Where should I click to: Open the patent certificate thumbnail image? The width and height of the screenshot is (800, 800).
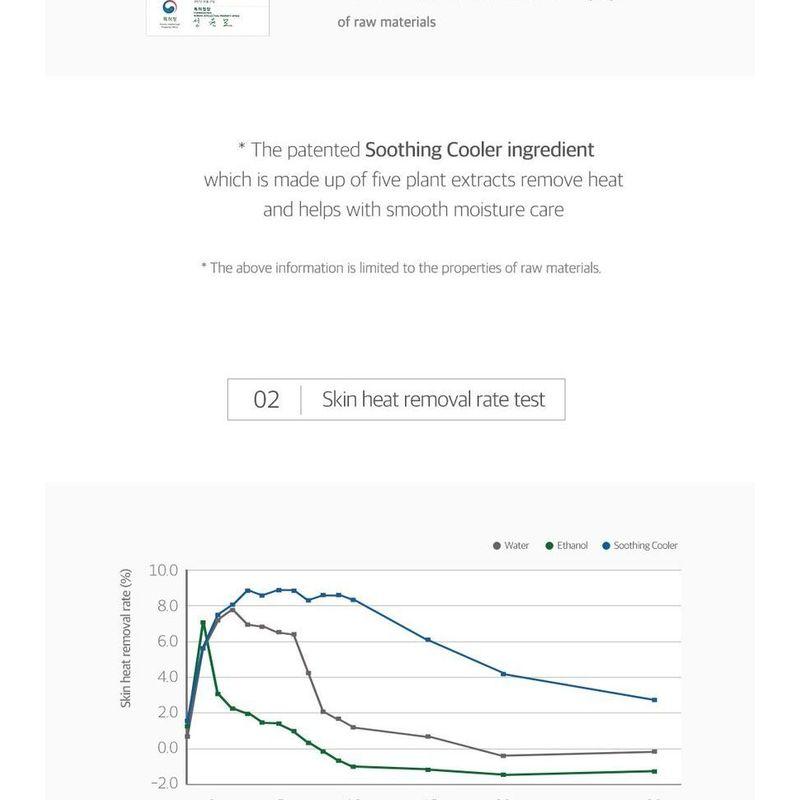[x=208, y=18]
